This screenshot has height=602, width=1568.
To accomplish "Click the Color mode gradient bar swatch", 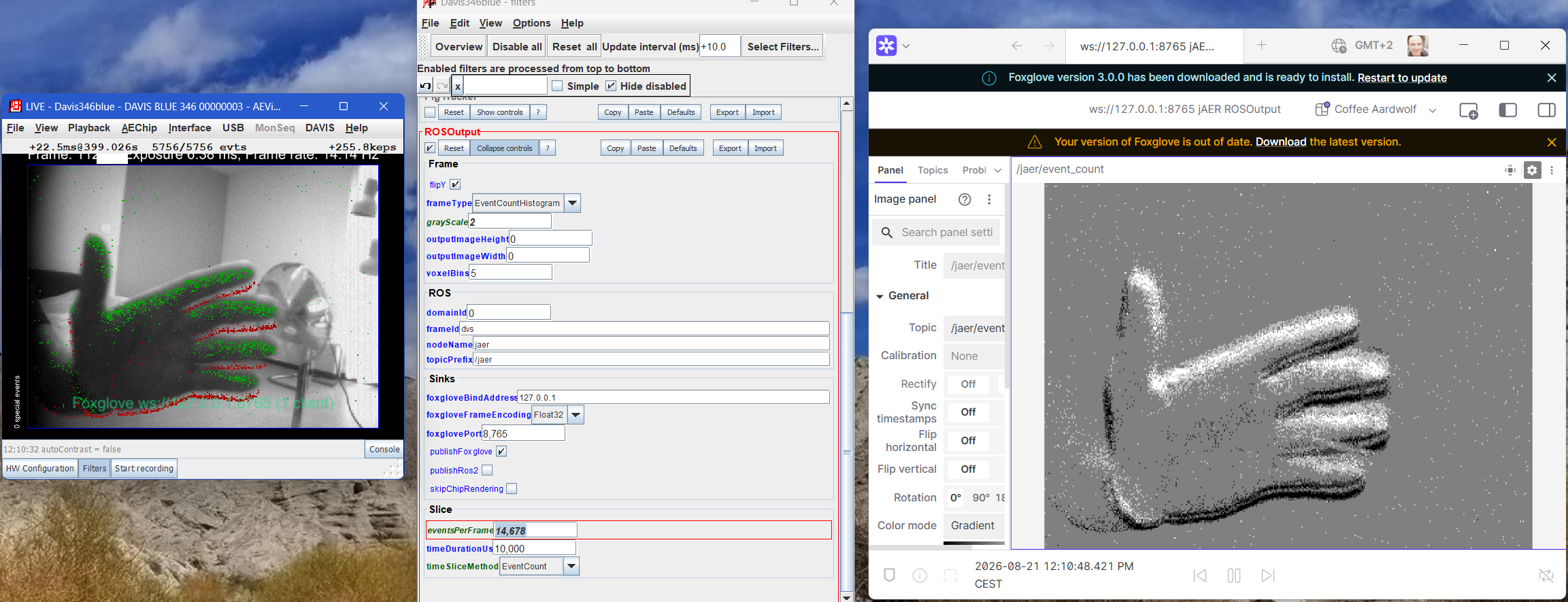I will click(x=974, y=544).
